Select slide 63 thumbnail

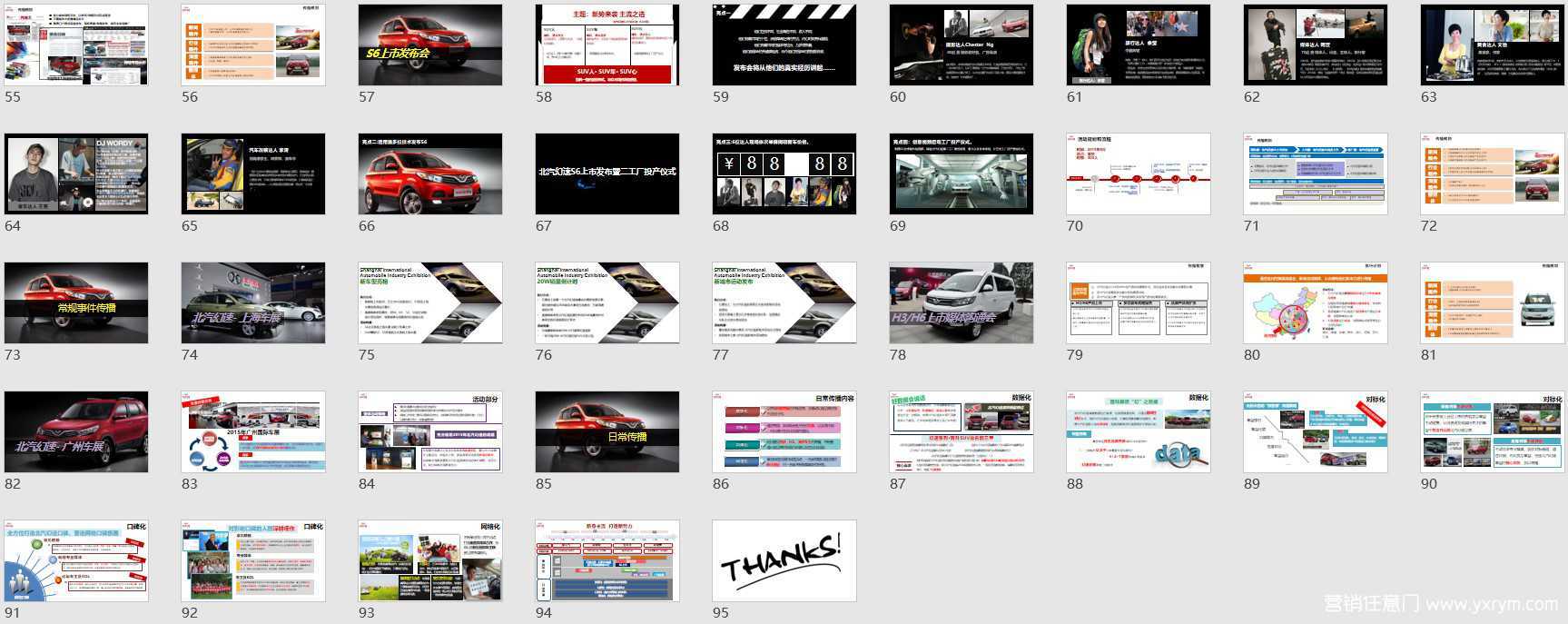1493,45
